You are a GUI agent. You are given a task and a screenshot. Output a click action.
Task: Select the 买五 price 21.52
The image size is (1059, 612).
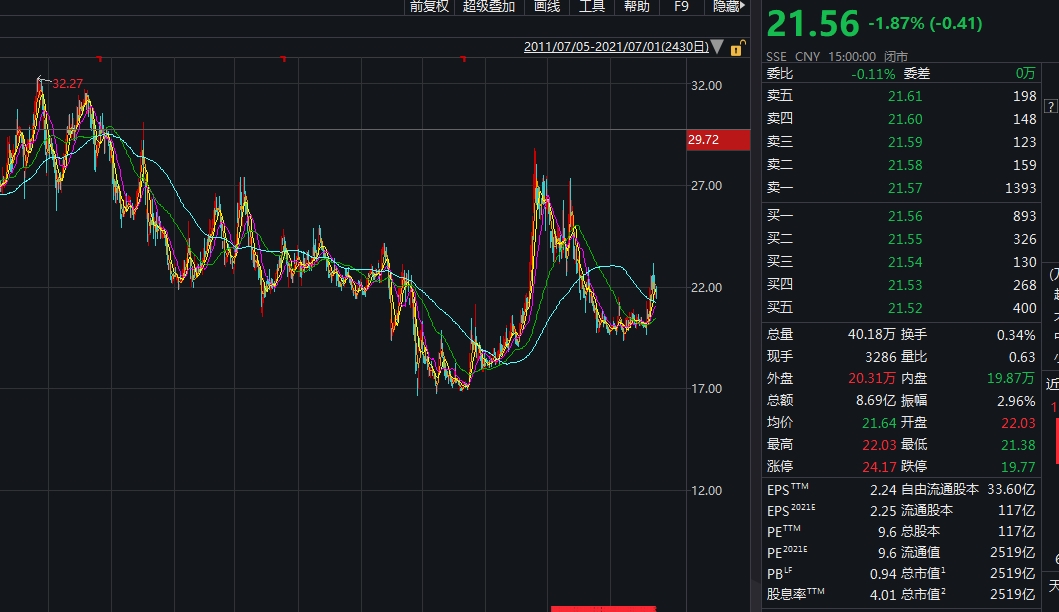tap(905, 308)
